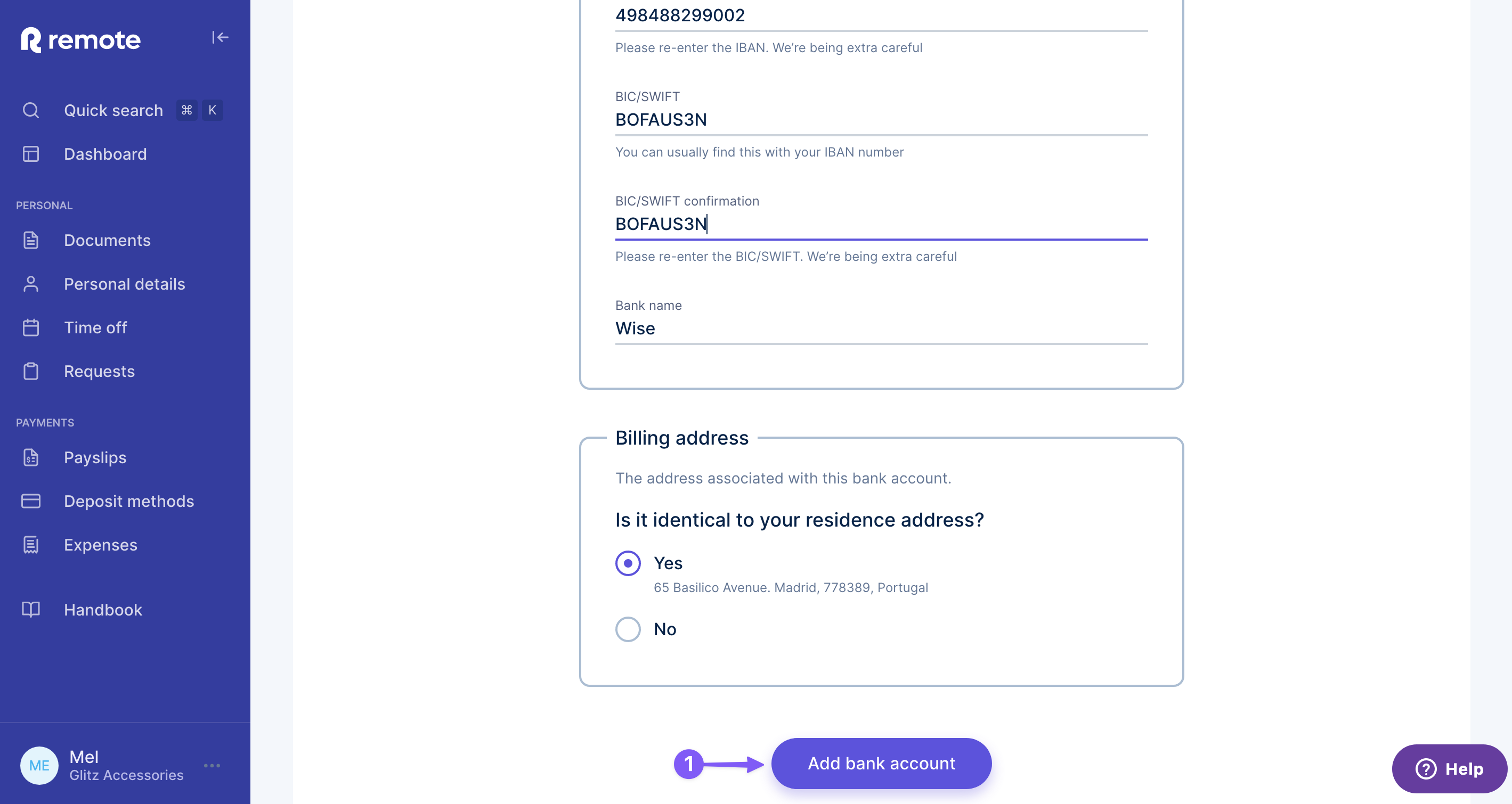
Task: Open Expenses via the receipt icon
Action: pyautogui.click(x=30, y=545)
